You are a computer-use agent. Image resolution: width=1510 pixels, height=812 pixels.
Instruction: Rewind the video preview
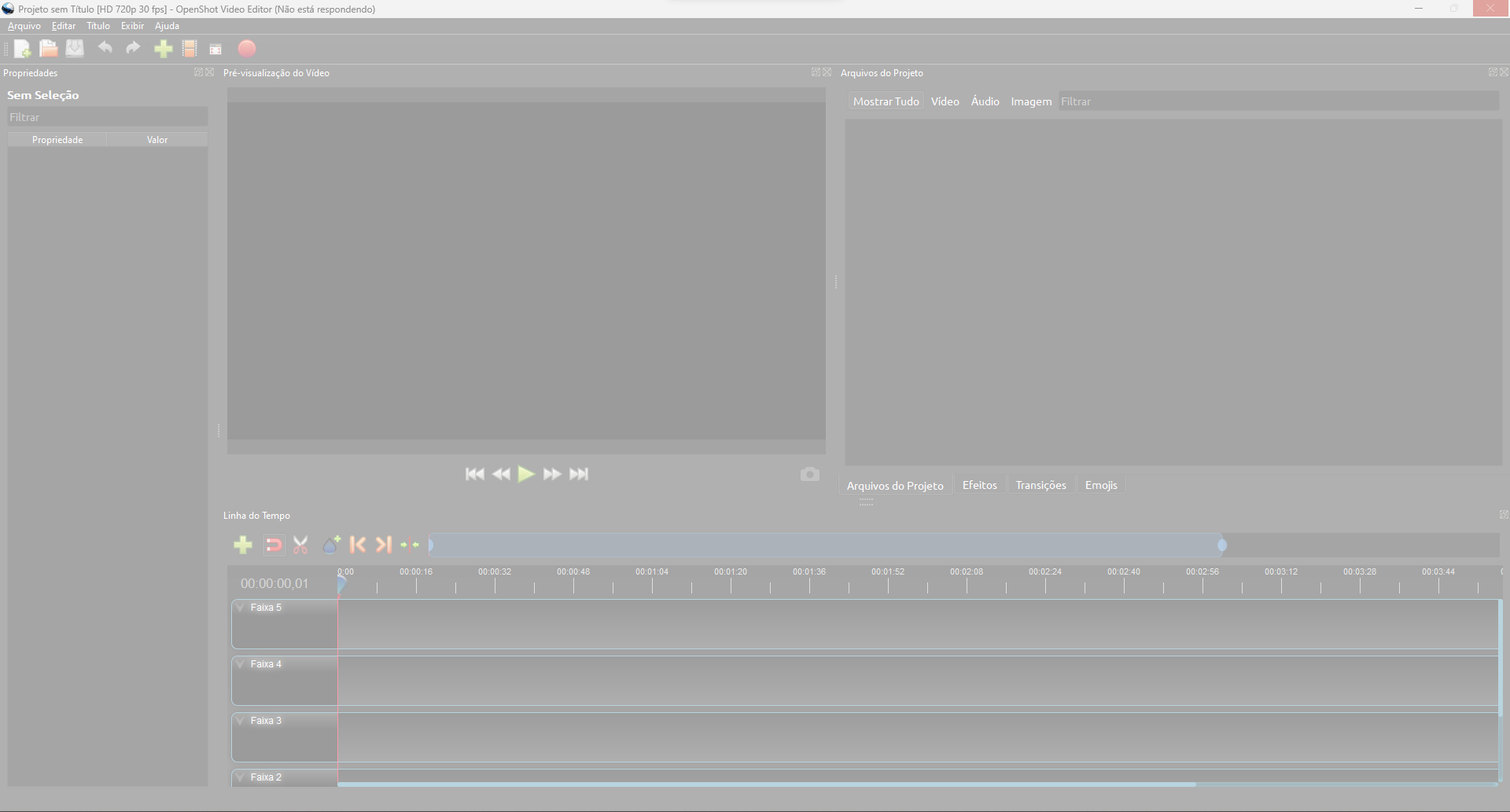pos(501,474)
